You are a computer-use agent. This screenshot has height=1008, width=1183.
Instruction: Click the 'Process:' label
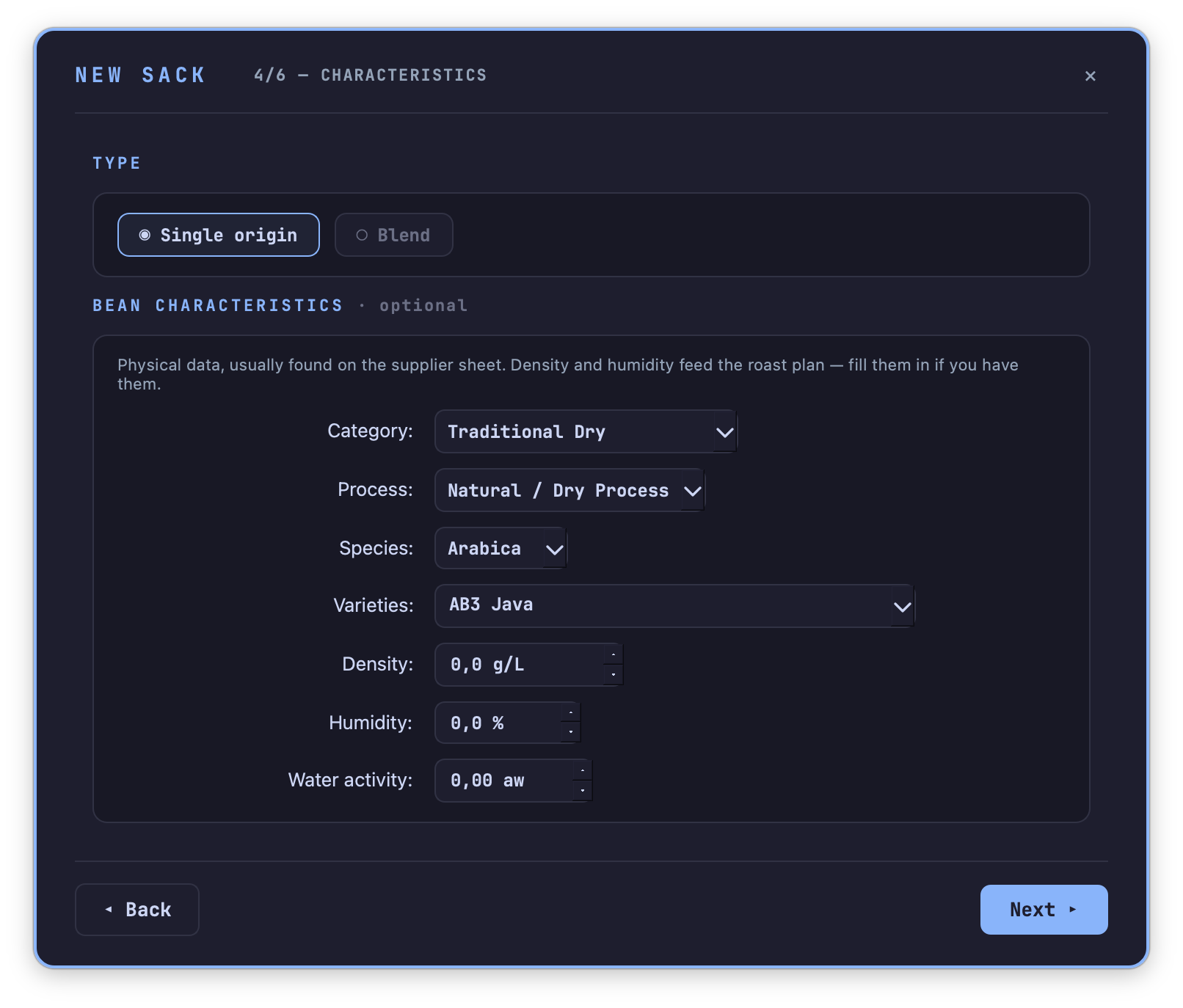coord(376,489)
